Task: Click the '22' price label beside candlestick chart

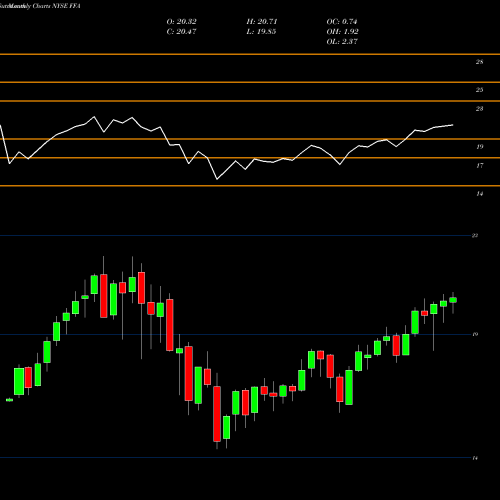Action: tap(475, 236)
